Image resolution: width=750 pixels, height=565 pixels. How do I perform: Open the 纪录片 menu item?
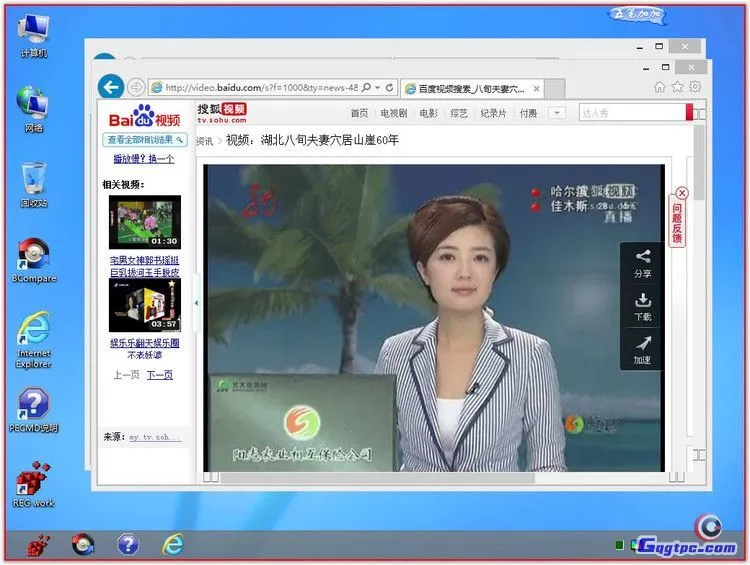pos(493,113)
